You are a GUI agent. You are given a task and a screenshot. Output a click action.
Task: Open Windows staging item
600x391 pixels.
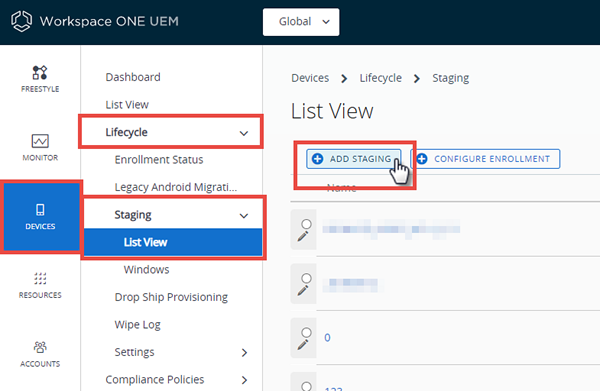(x=146, y=269)
